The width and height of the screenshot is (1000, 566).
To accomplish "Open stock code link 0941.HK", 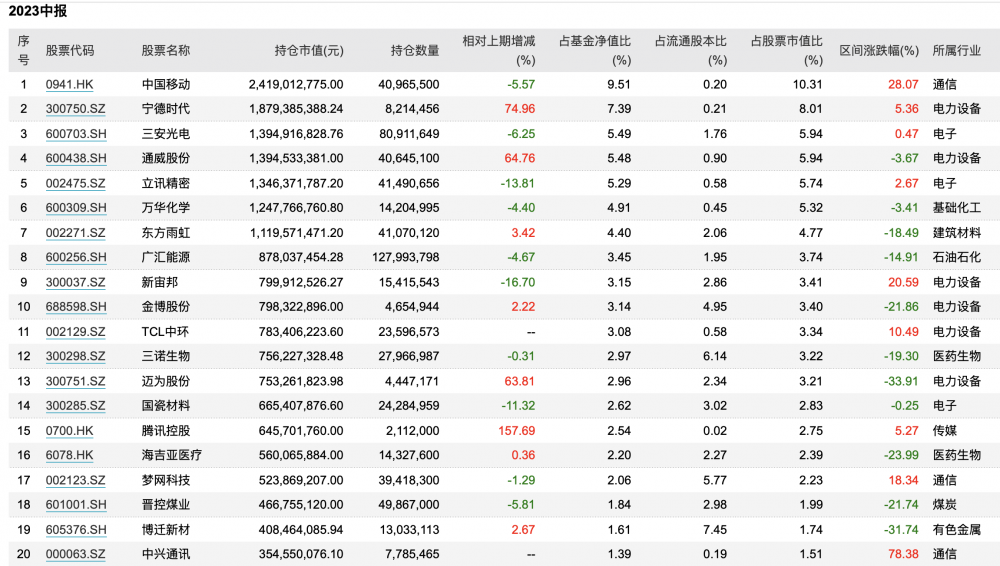I will point(70,84).
